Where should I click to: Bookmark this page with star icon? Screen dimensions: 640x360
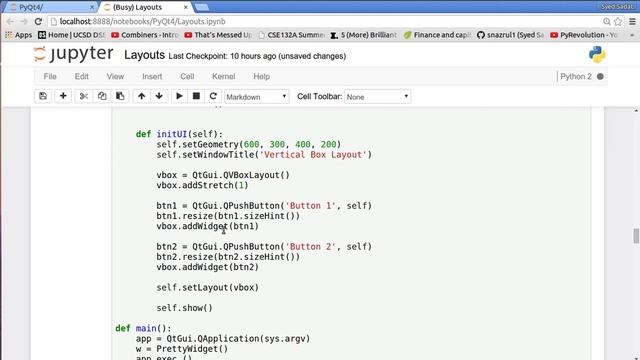[x=618, y=22]
